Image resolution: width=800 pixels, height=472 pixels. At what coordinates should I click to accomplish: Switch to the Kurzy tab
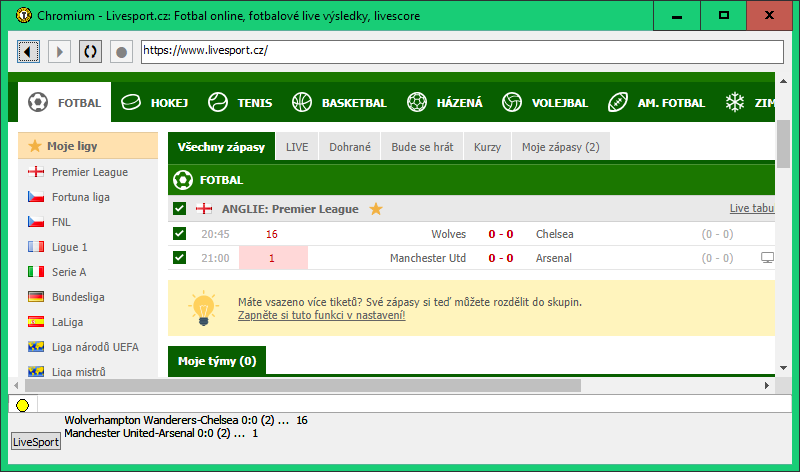coord(487,147)
